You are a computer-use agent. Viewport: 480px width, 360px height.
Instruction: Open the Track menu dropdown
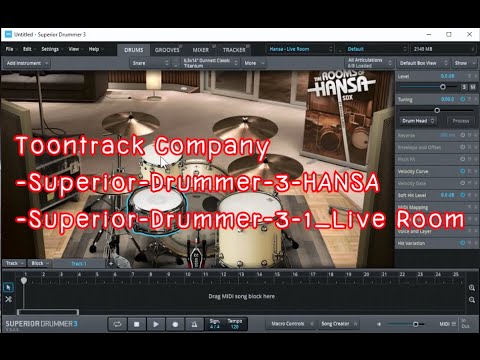(x=14, y=263)
